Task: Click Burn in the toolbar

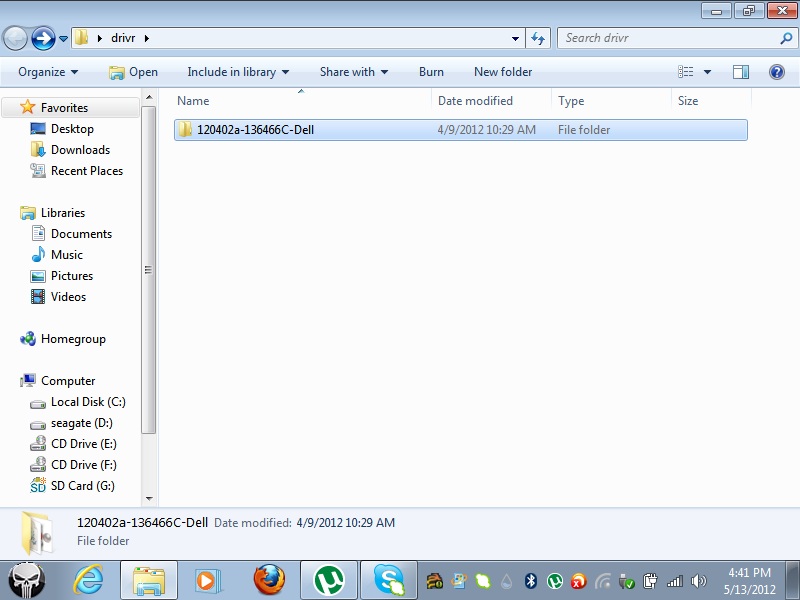Action: 431,72
